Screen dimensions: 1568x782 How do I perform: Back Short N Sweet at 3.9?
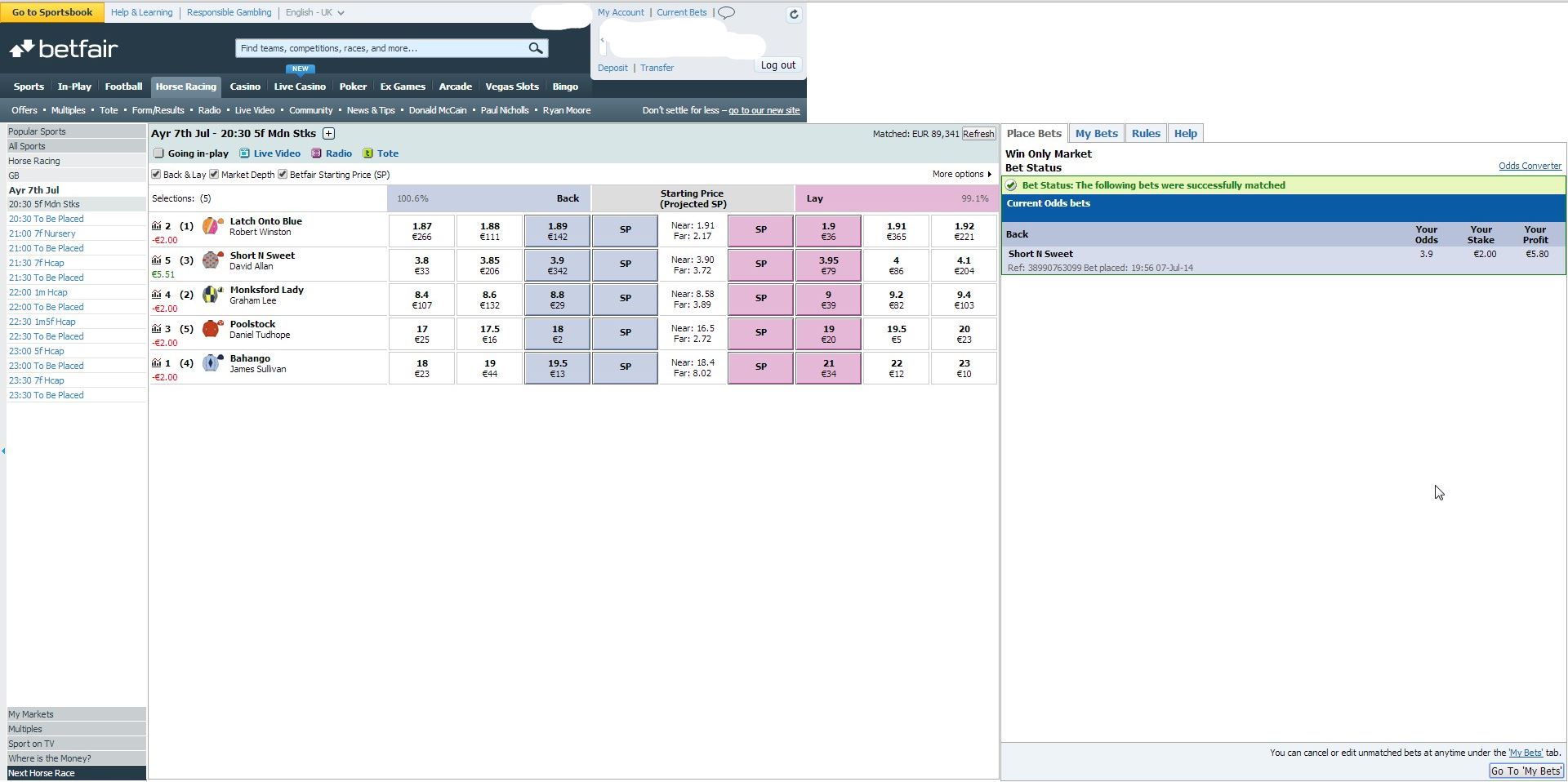click(557, 264)
